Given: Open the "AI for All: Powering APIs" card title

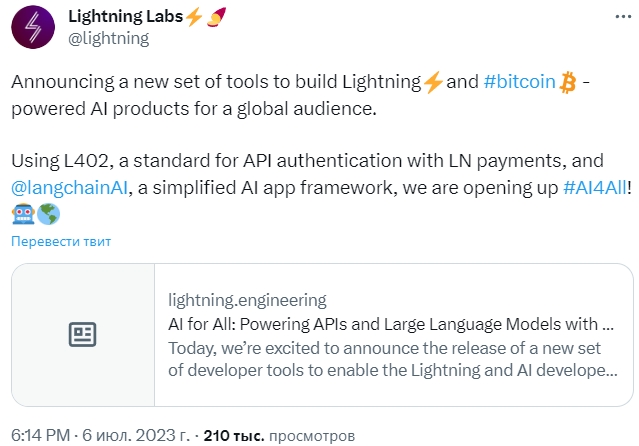Looking at the screenshot, I should [x=390, y=325].
